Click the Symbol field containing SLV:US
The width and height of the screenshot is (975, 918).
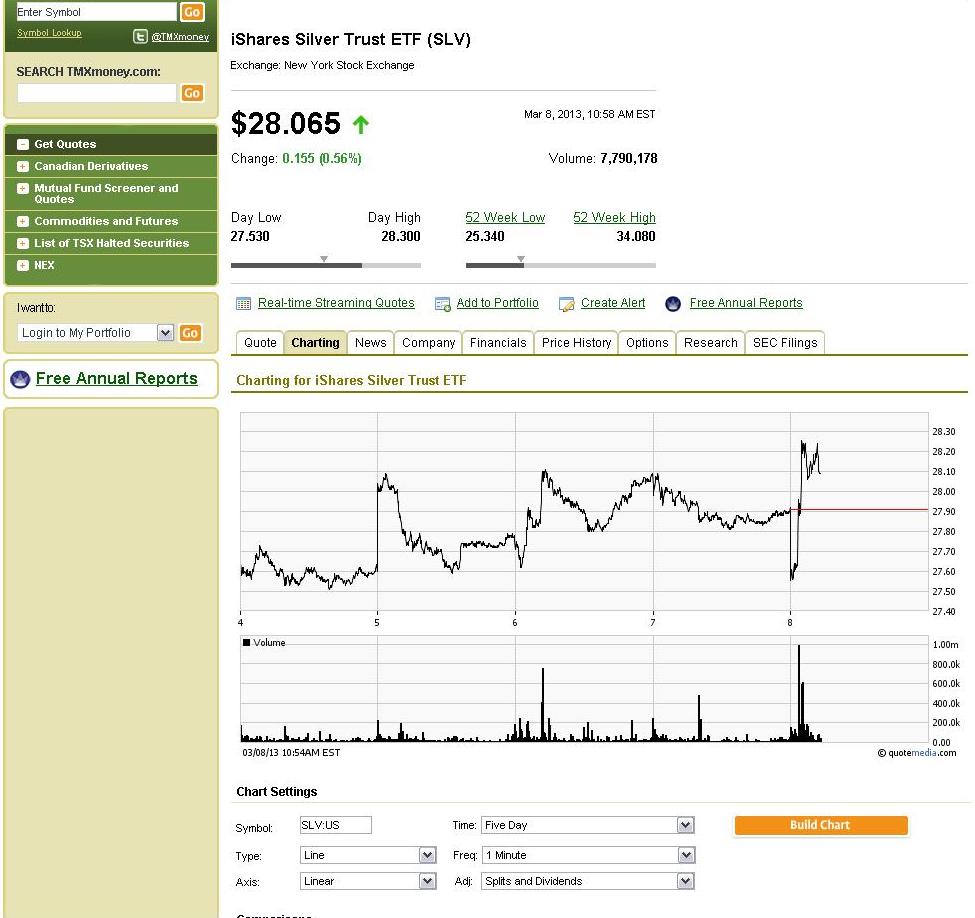(x=336, y=825)
